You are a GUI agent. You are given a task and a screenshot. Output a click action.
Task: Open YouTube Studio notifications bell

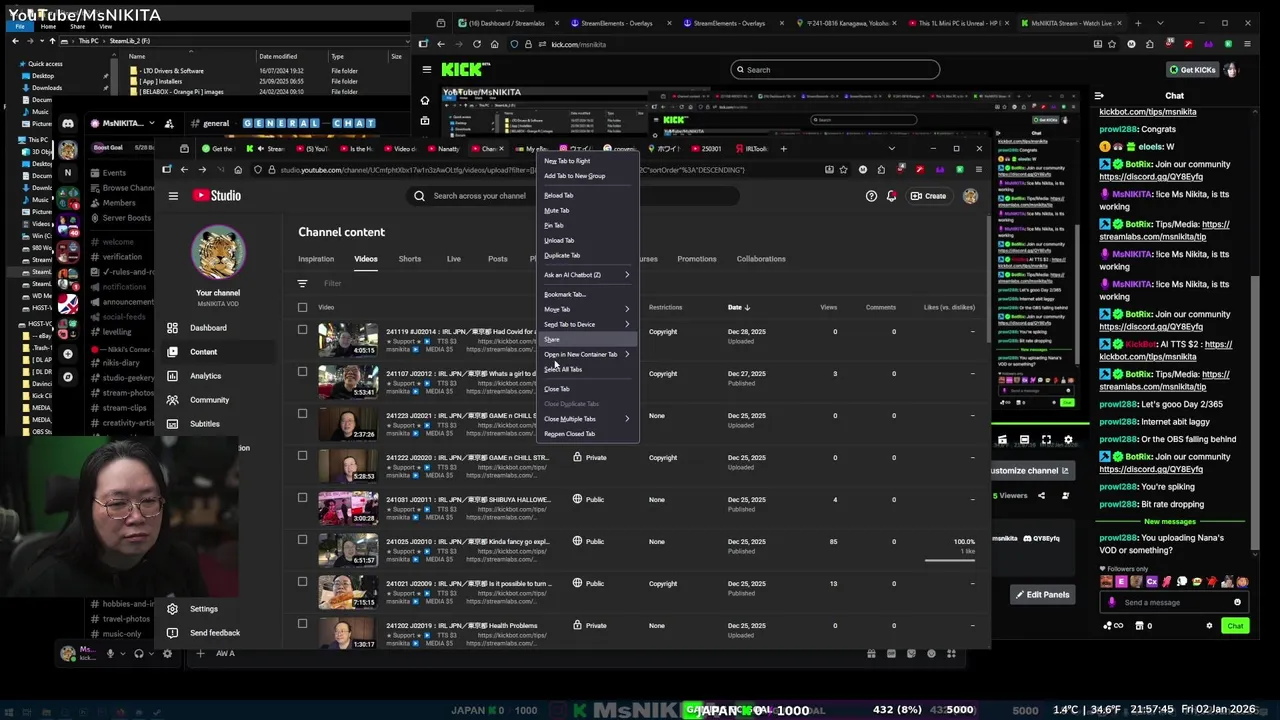click(891, 196)
